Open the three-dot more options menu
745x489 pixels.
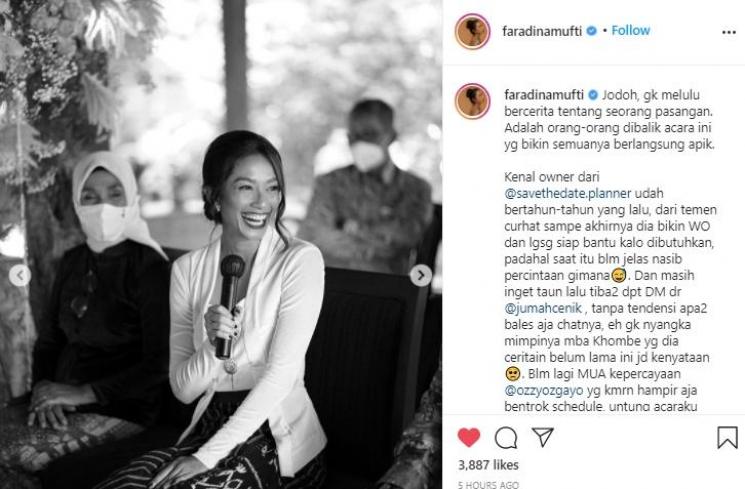[x=728, y=32]
